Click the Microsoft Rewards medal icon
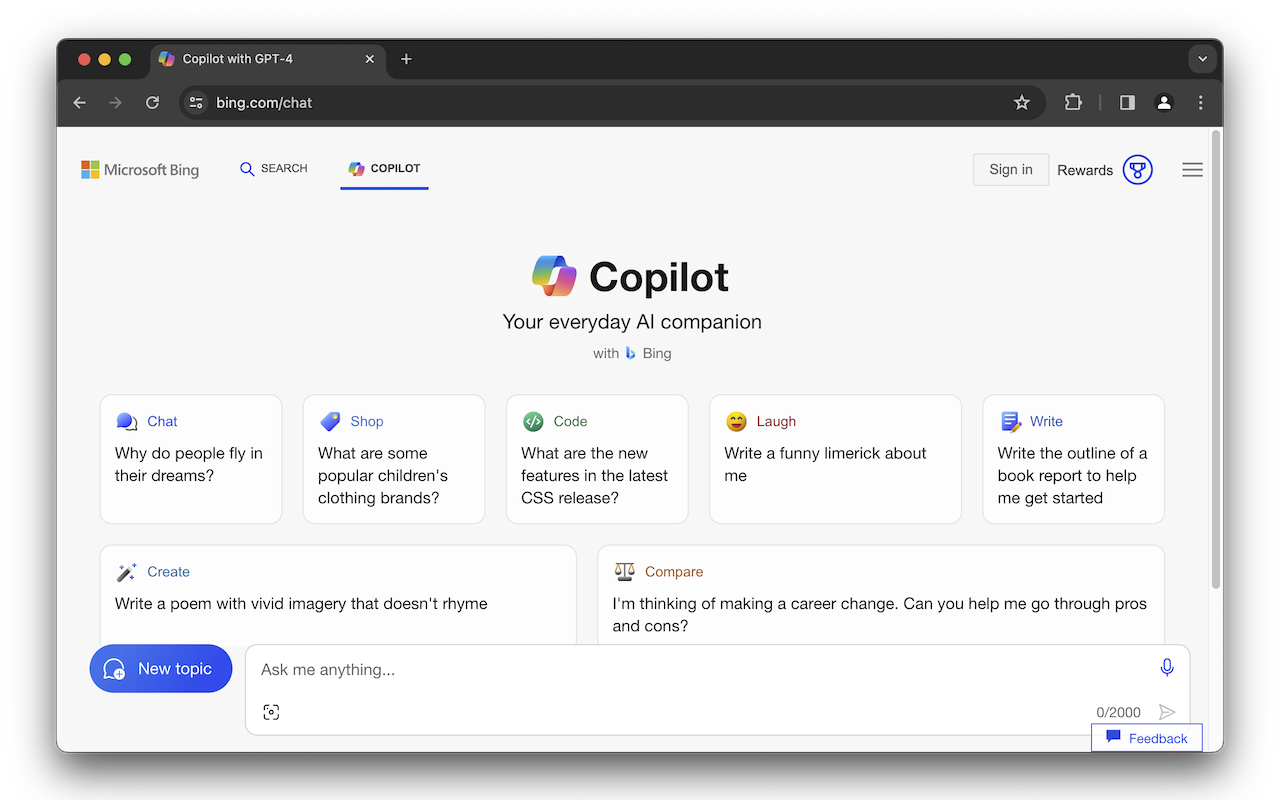 pyautogui.click(x=1138, y=169)
